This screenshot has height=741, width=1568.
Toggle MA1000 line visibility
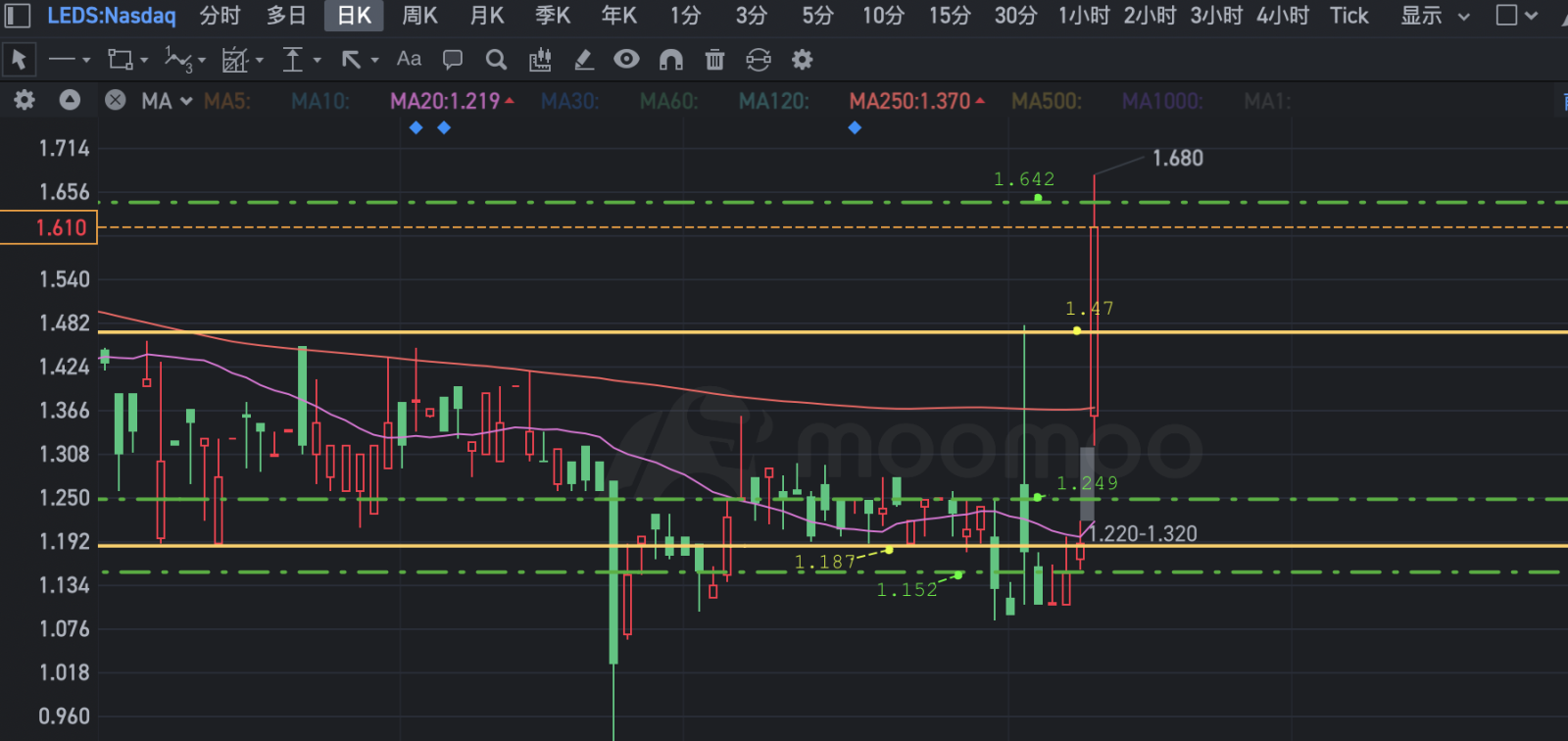(x=1162, y=101)
